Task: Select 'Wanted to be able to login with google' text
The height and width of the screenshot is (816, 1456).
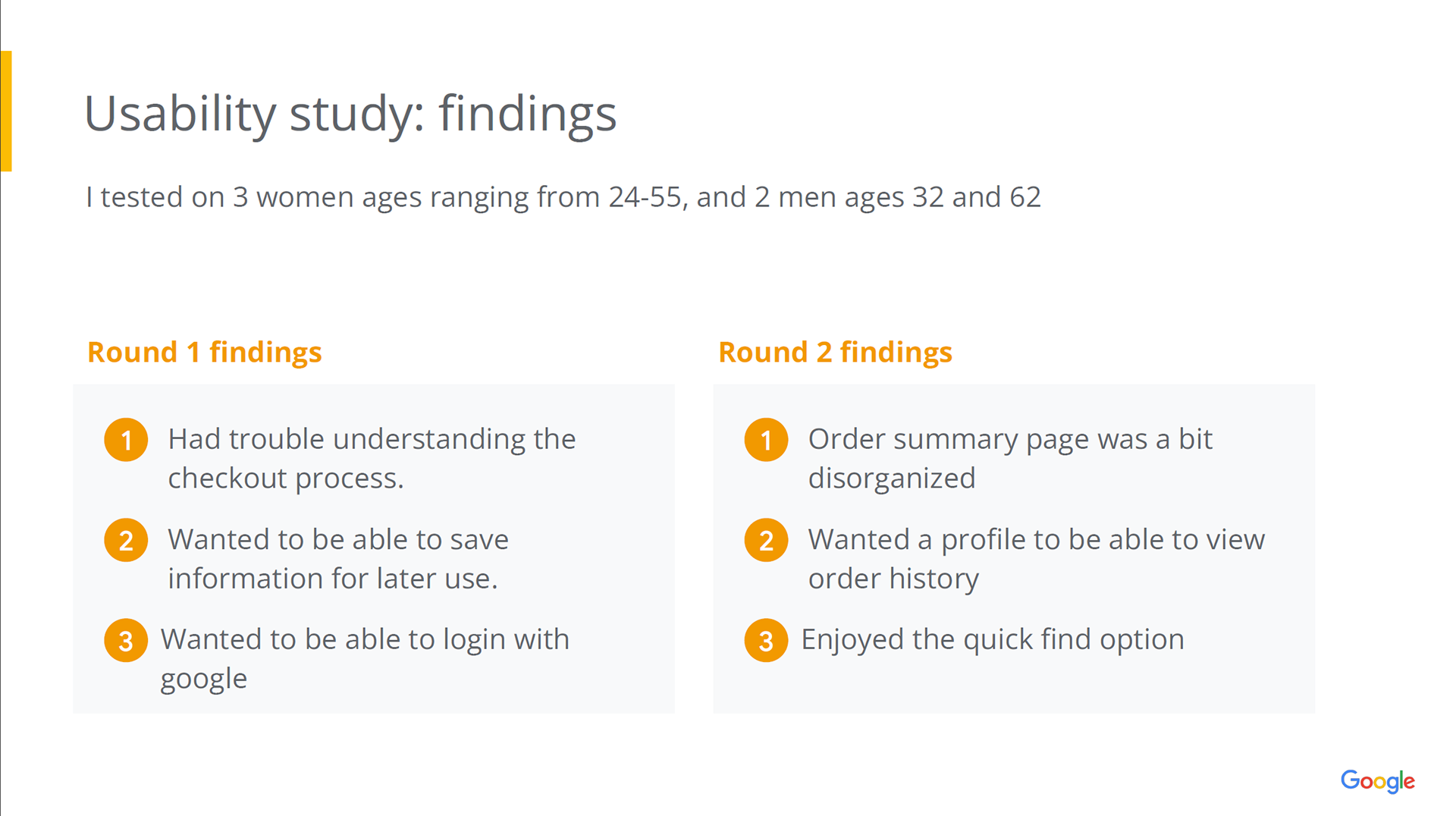Action: (x=365, y=658)
